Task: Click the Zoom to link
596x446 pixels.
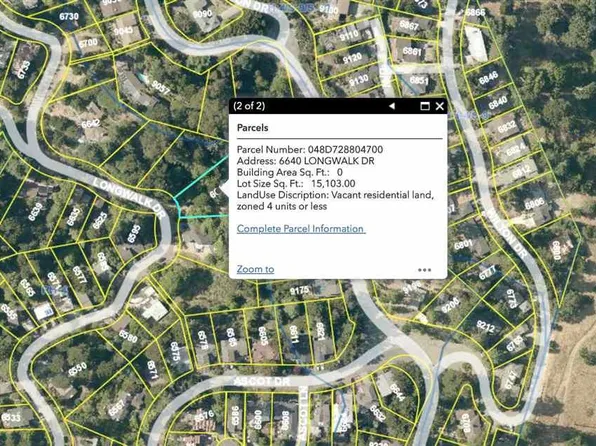Action: tap(255, 269)
